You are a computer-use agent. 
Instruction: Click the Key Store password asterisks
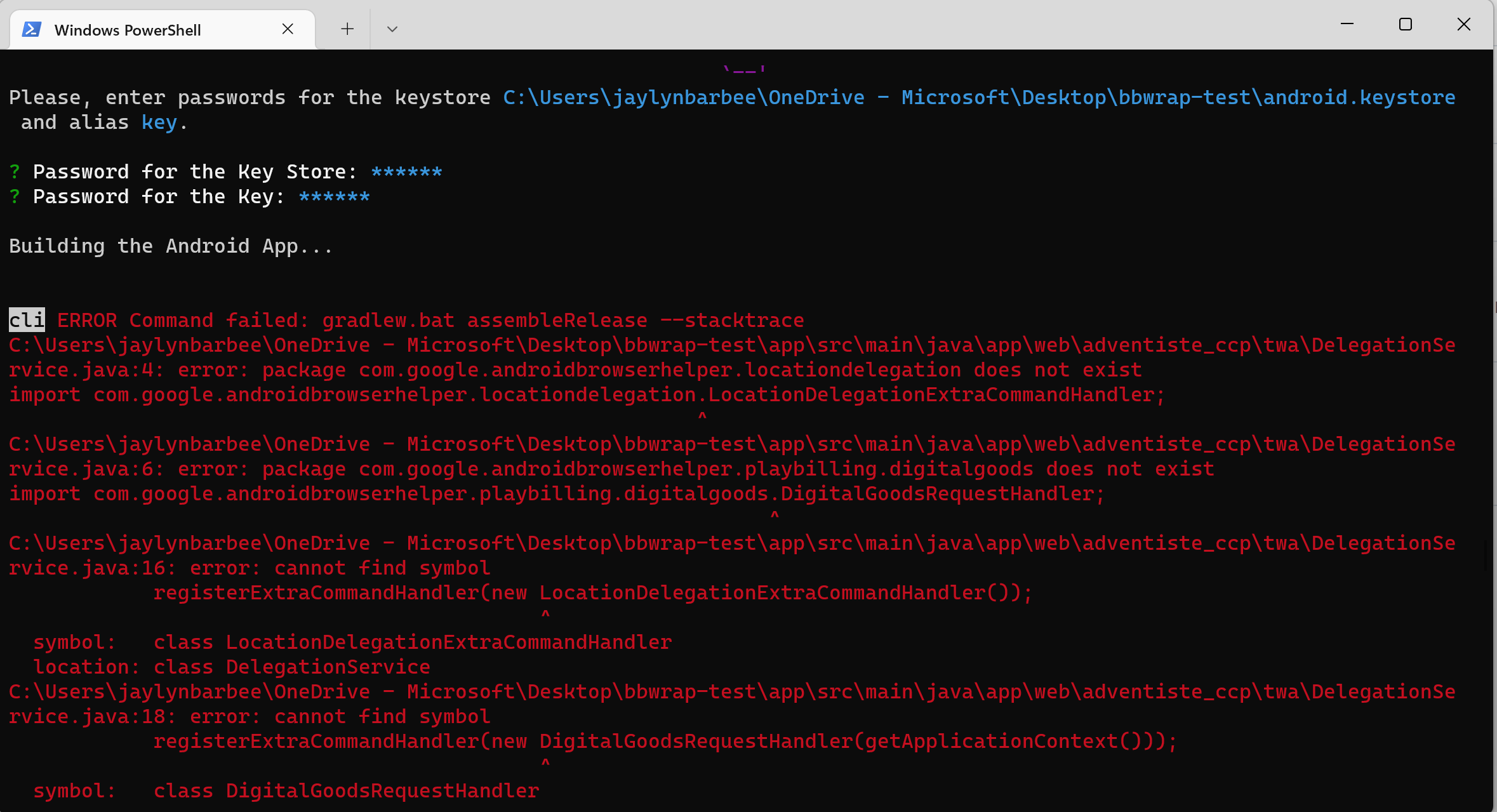pos(406,171)
